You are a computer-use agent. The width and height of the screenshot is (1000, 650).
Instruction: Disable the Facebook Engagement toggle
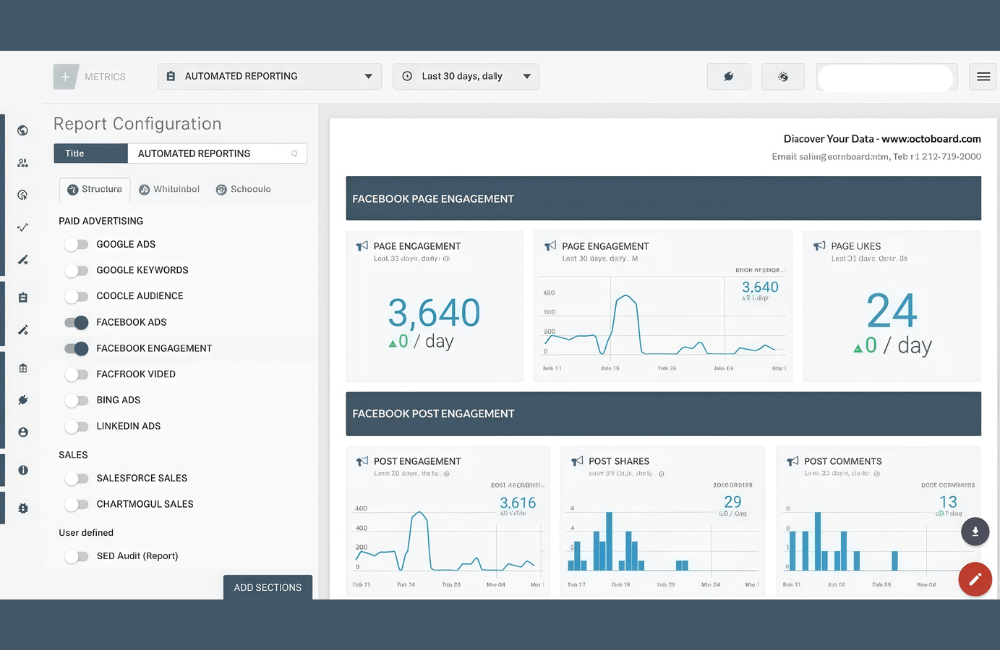77,349
